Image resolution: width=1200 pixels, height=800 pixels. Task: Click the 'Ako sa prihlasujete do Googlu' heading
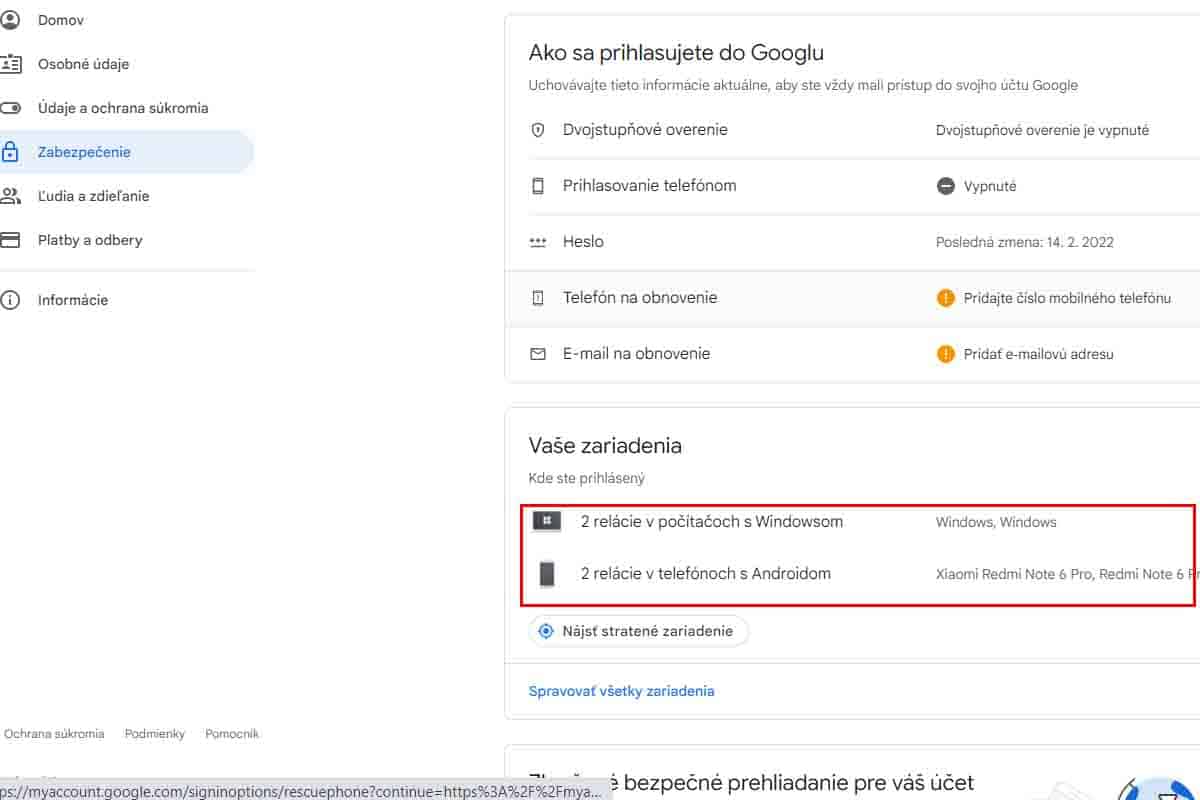pyautogui.click(x=676, y=53)
